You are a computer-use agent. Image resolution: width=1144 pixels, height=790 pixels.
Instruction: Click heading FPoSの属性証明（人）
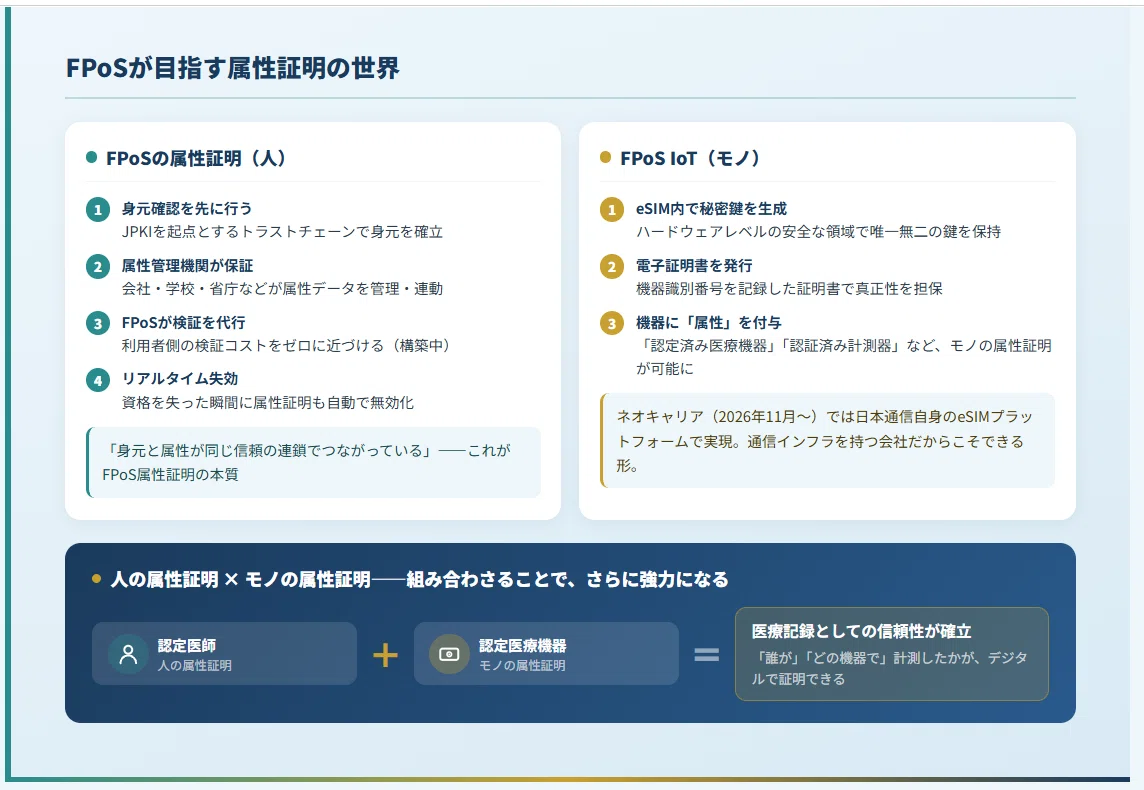[x=196, y=158]
